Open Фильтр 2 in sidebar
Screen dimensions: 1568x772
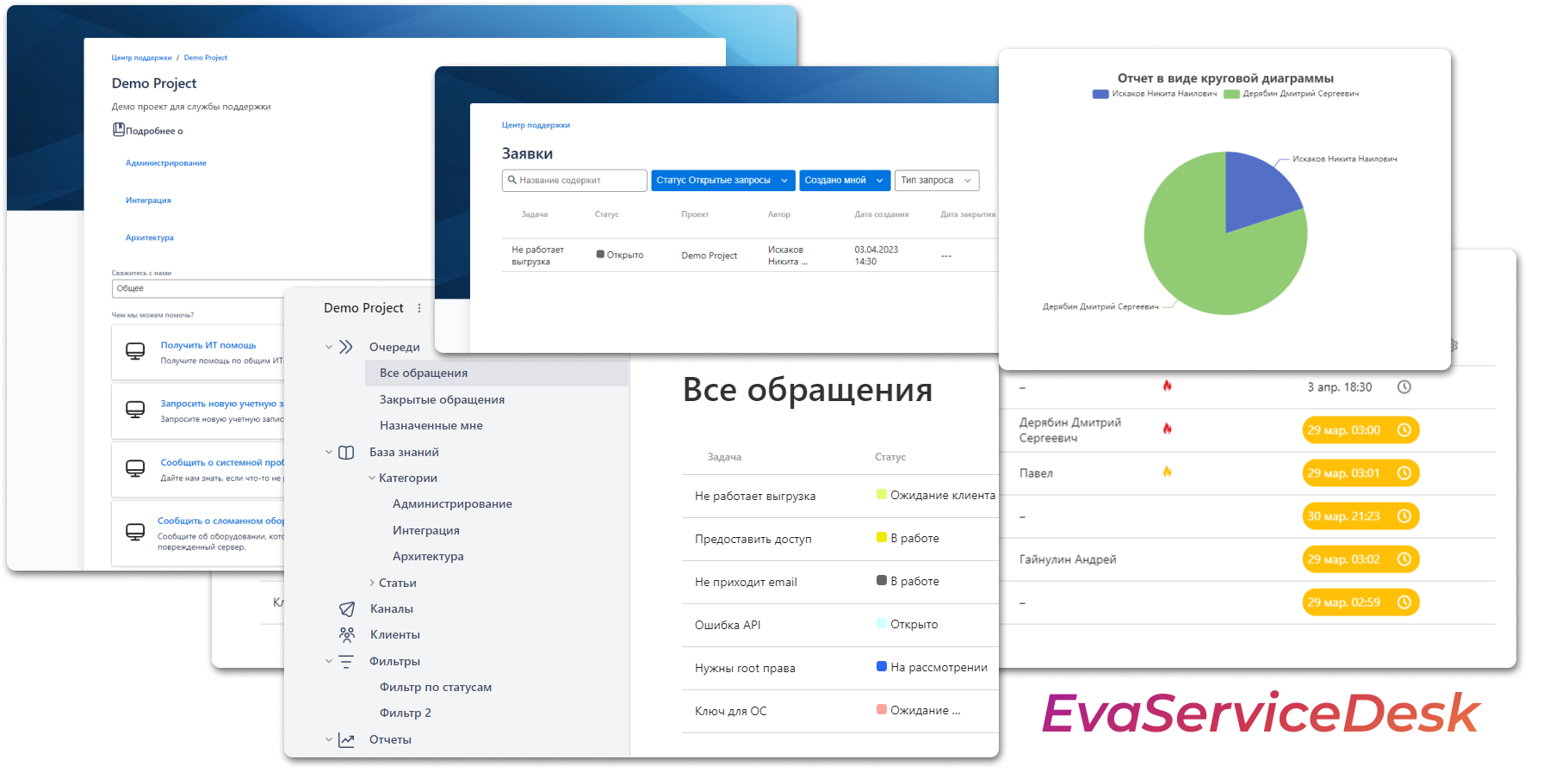pos(406,713)
